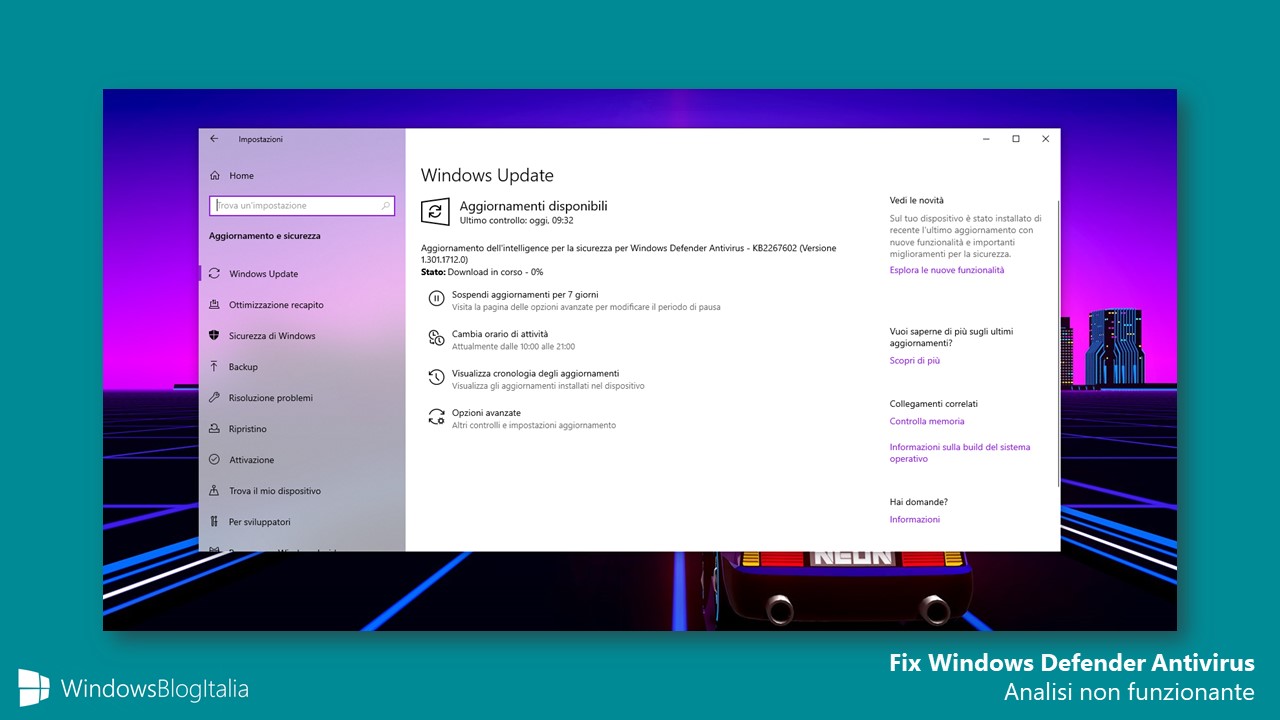Viewport: 1280px width, 720px height.
Task: Click the Trova il mio dispositivo icon
Action: (x=214, y=490)
